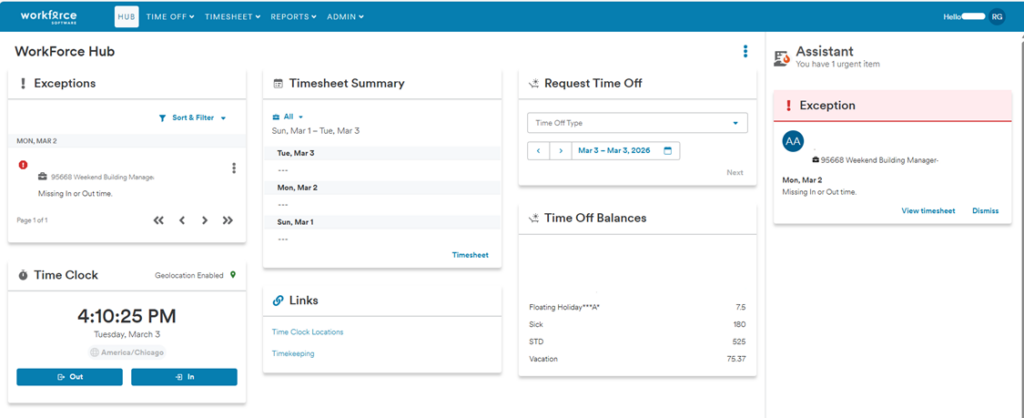Go to last page of exceptions
The width and height of the screenshot is (1024, 418).
(228, 220)
